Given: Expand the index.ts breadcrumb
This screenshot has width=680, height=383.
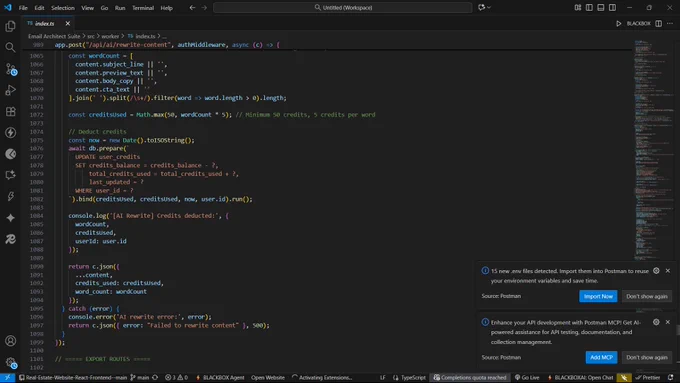Looking at the screenshot, I should 141,36.
